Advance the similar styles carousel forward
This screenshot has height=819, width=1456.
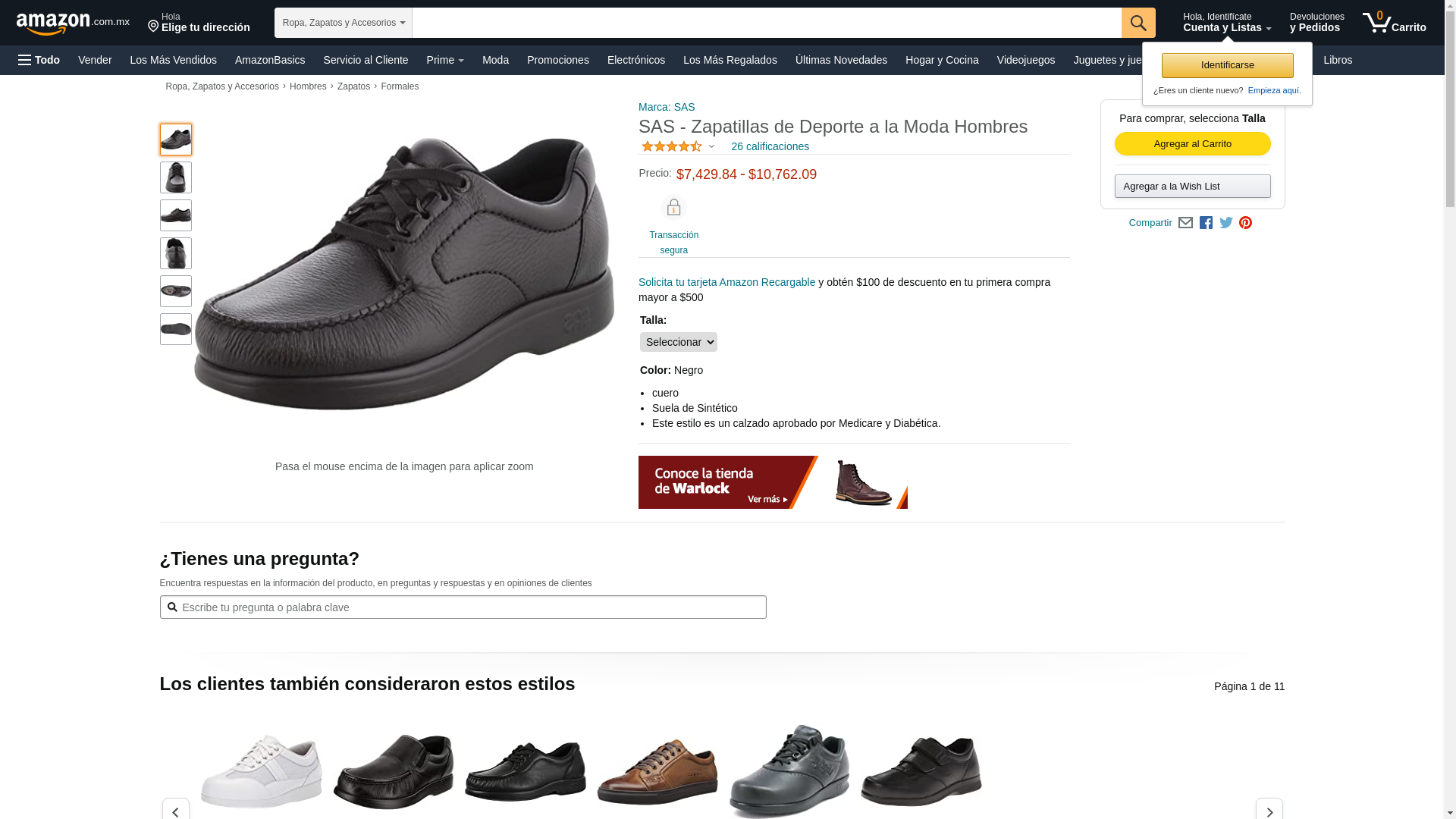click(x=1269, y=810)
